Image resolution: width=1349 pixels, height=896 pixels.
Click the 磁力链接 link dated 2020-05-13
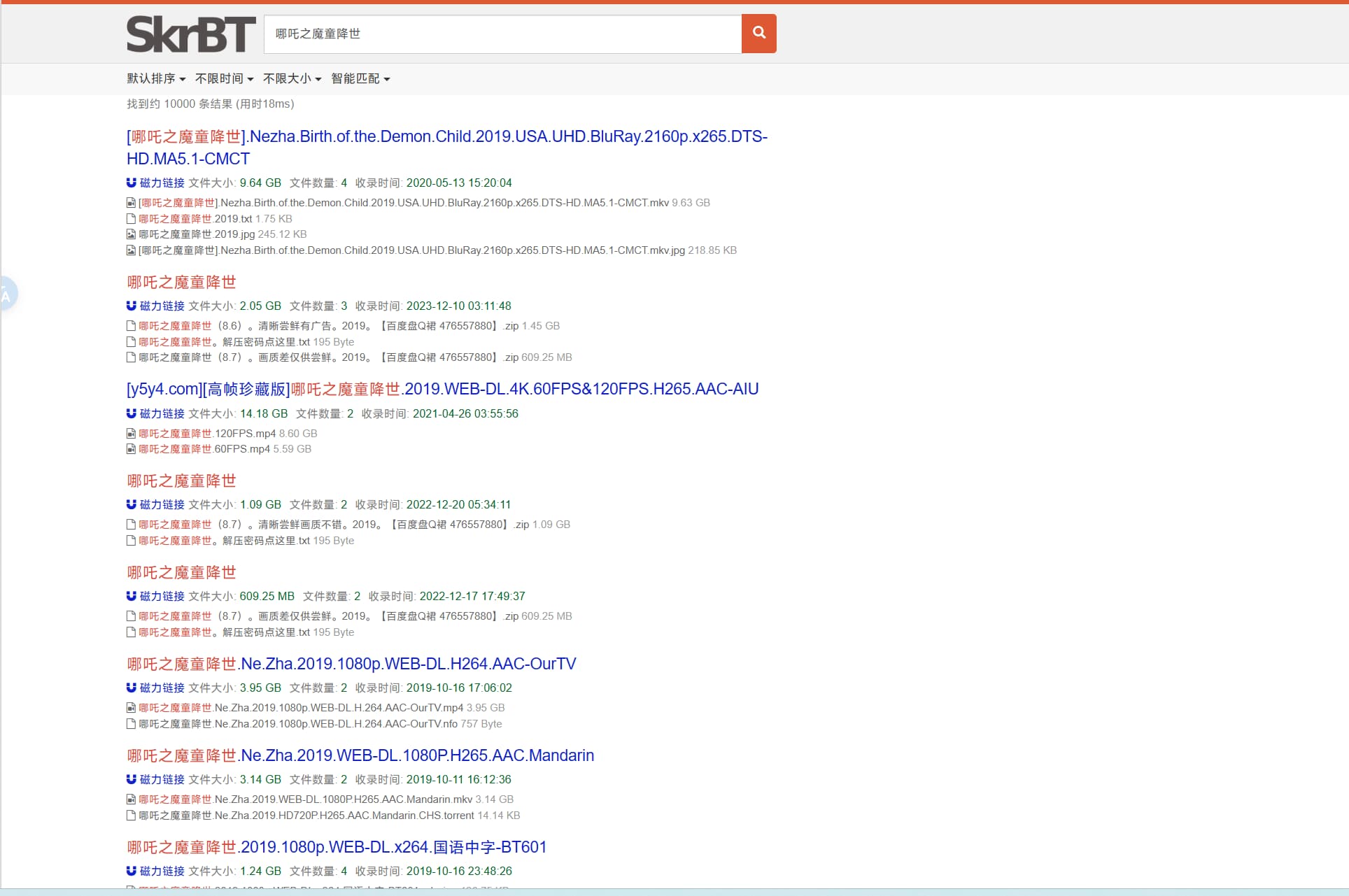tap(162, 183)
